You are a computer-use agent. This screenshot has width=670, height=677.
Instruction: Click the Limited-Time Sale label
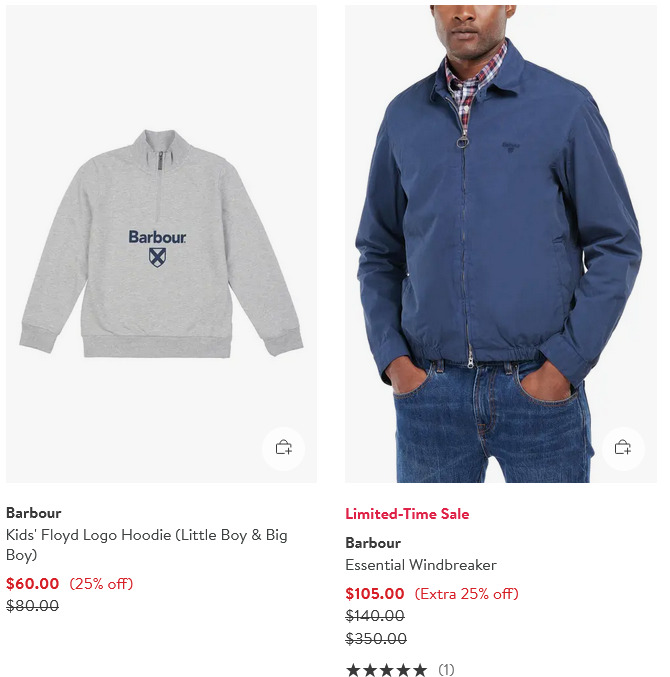(407, 514)
